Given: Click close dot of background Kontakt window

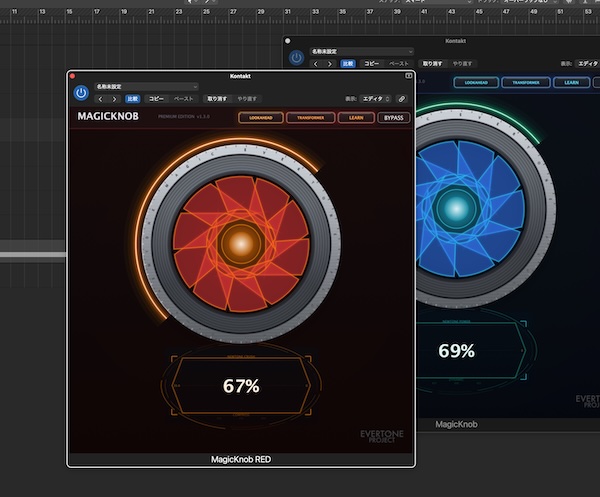Looking at the screenshot, I should coord(287,41).
